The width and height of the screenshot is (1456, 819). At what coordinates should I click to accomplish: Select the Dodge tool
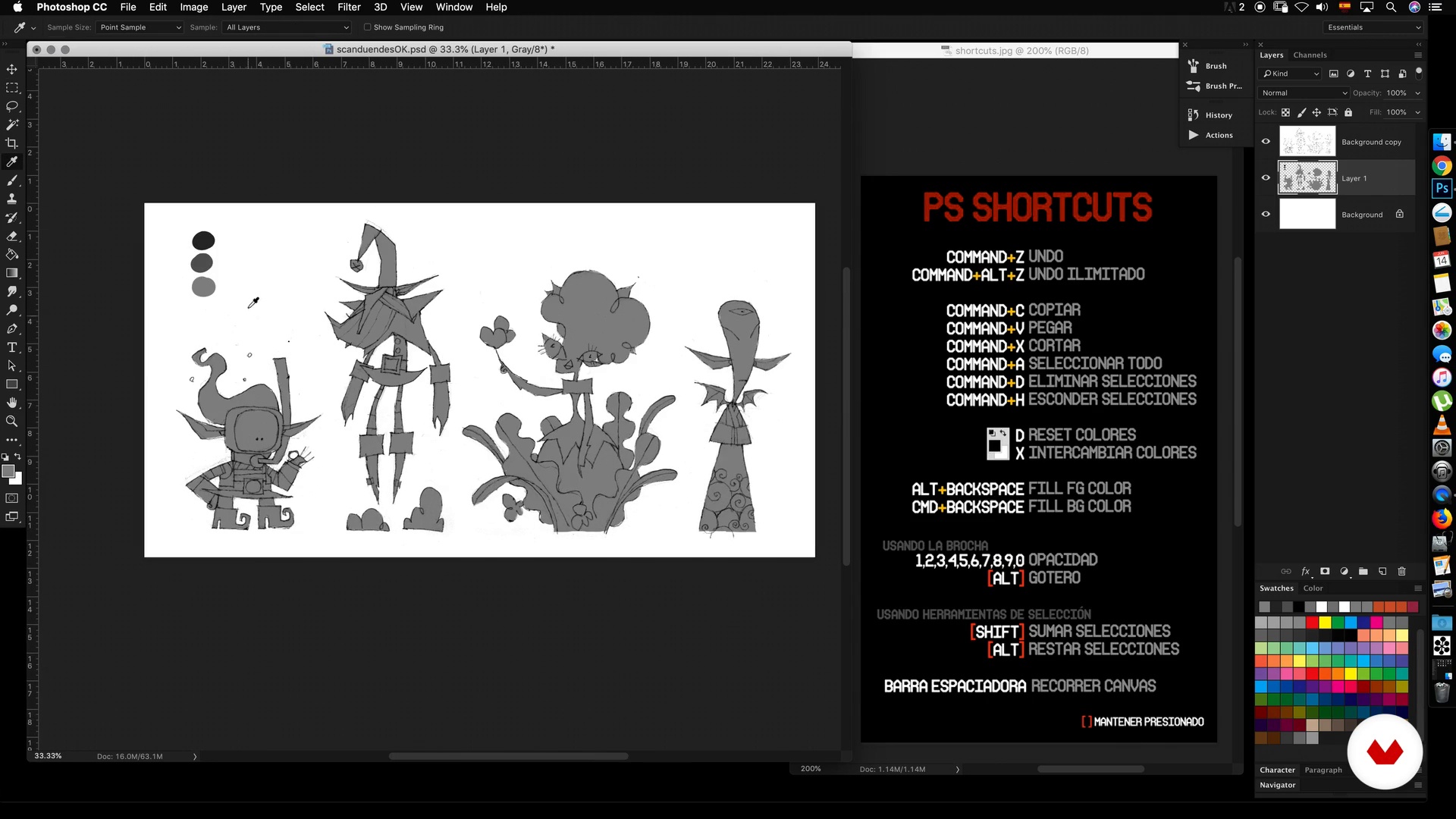click(11, 310)
